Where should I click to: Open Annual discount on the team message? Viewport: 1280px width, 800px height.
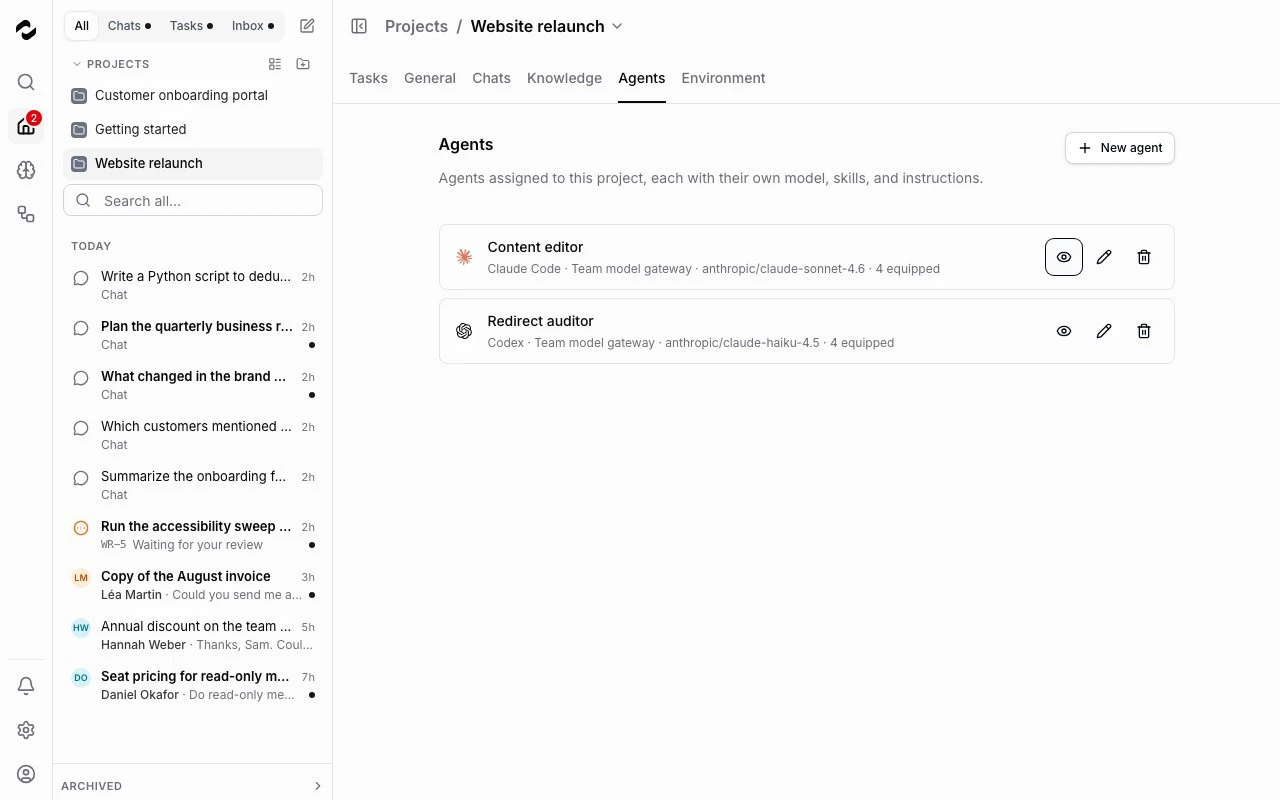tap(193, 635)
